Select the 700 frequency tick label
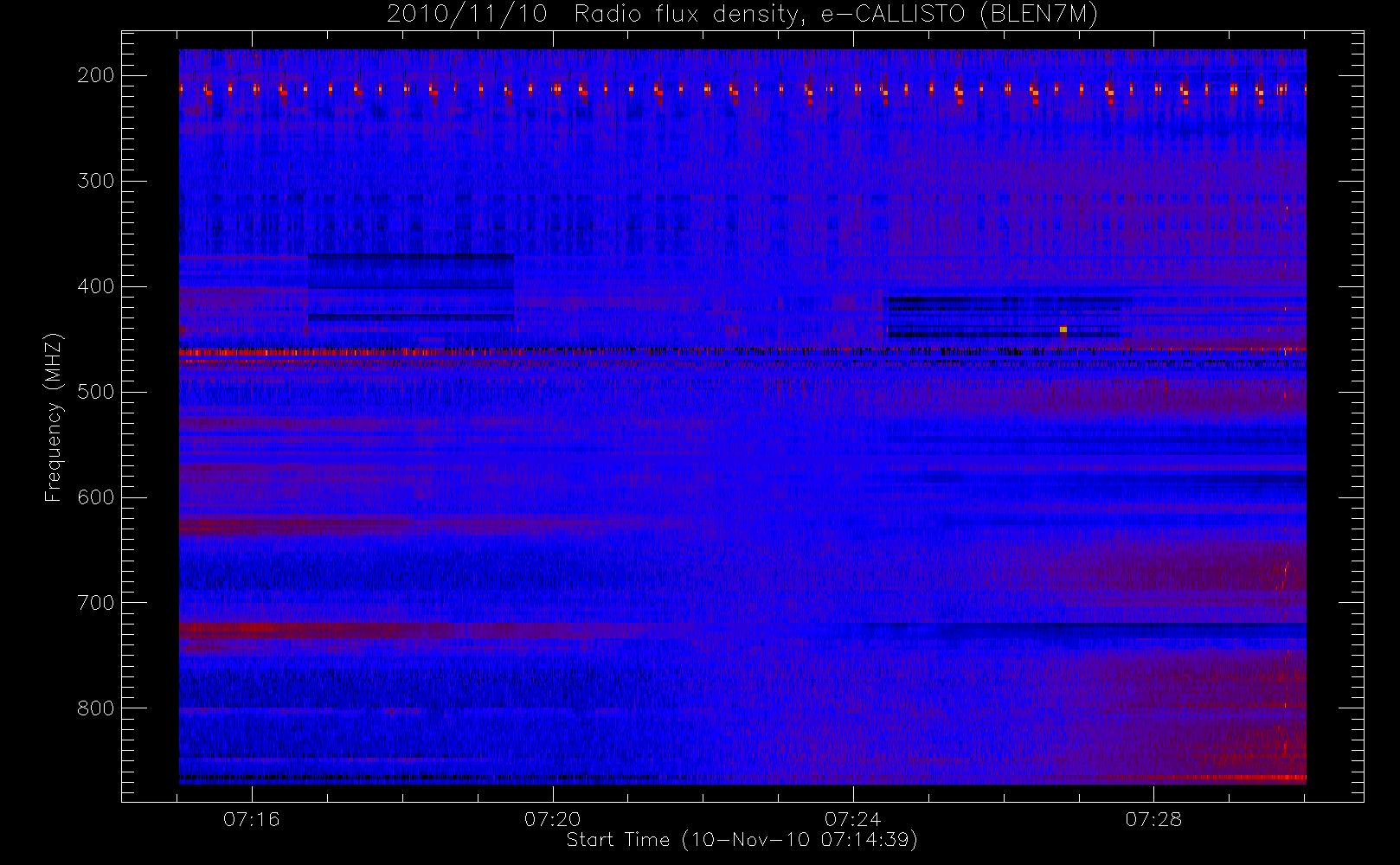Image resolution: width=1400 pixels, height=865 pixels. pos(95,603)
